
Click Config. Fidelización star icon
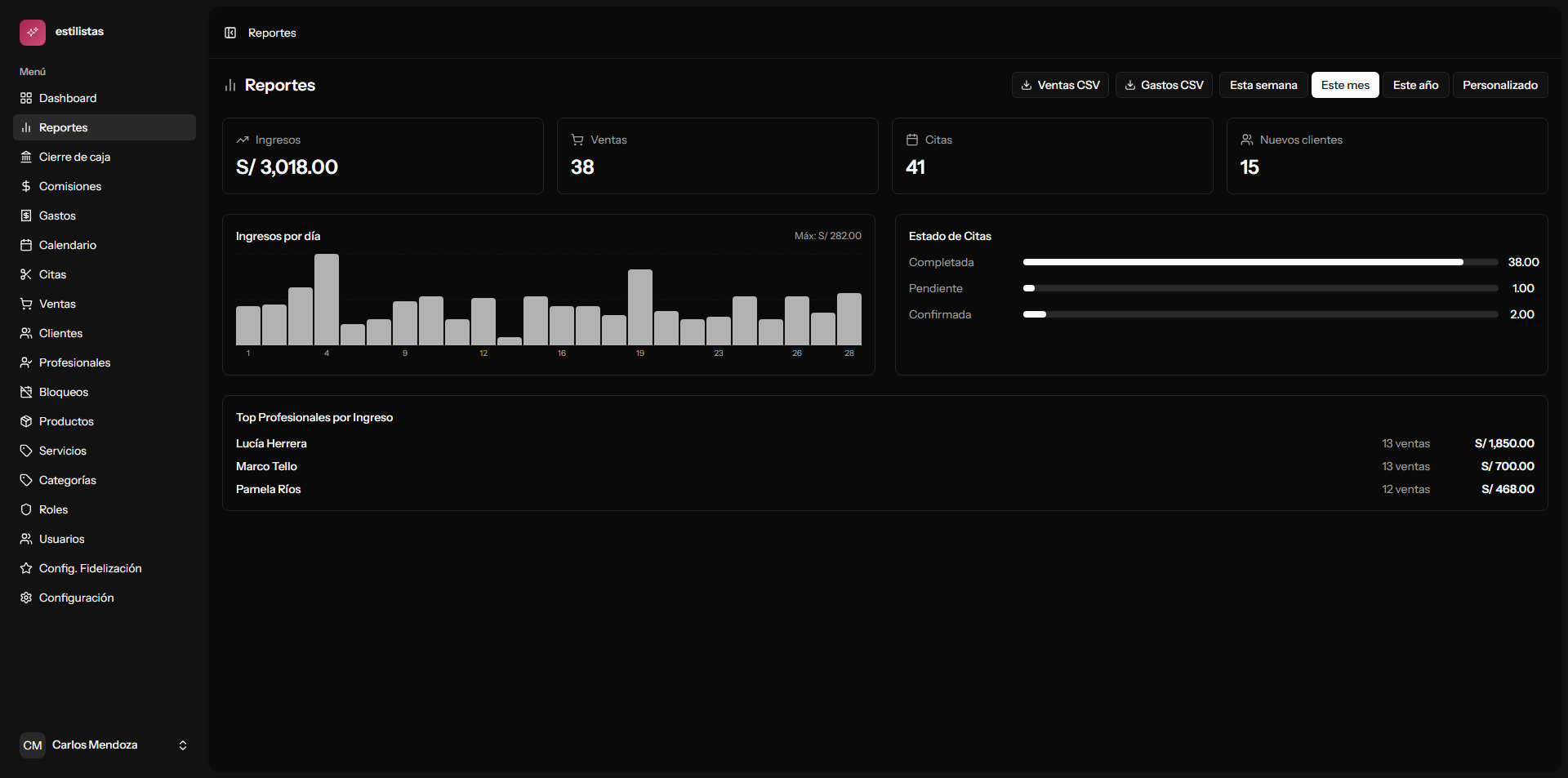click(x=26, y=568)
